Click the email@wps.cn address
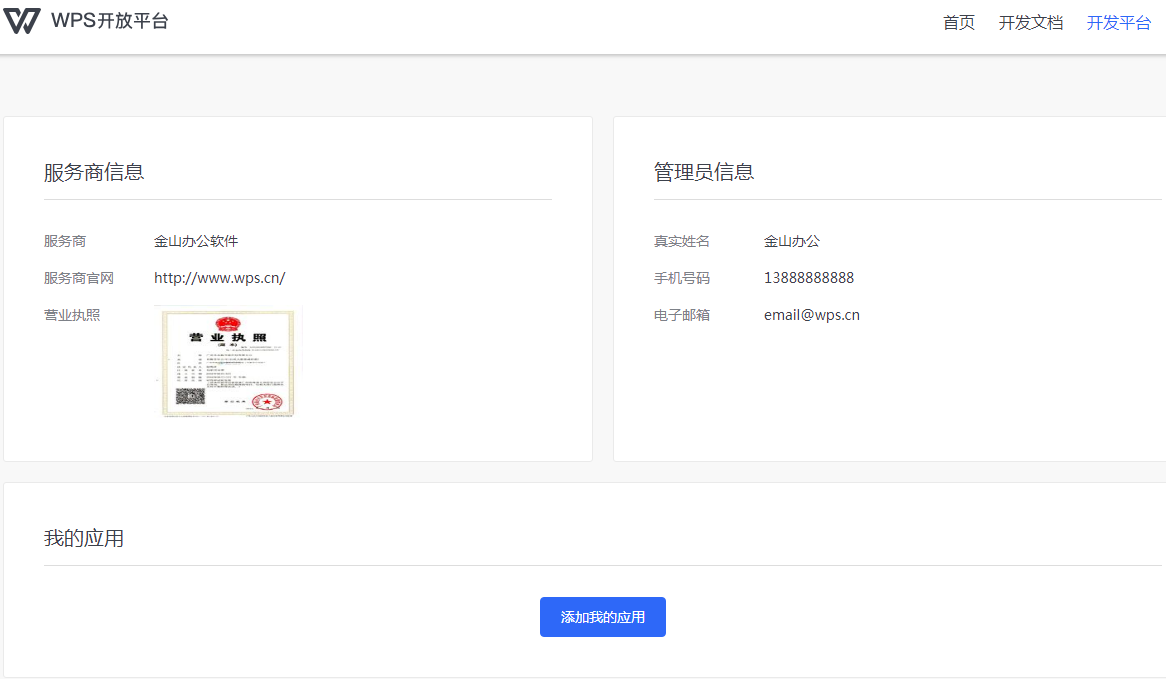 click(x=811, y=315)
